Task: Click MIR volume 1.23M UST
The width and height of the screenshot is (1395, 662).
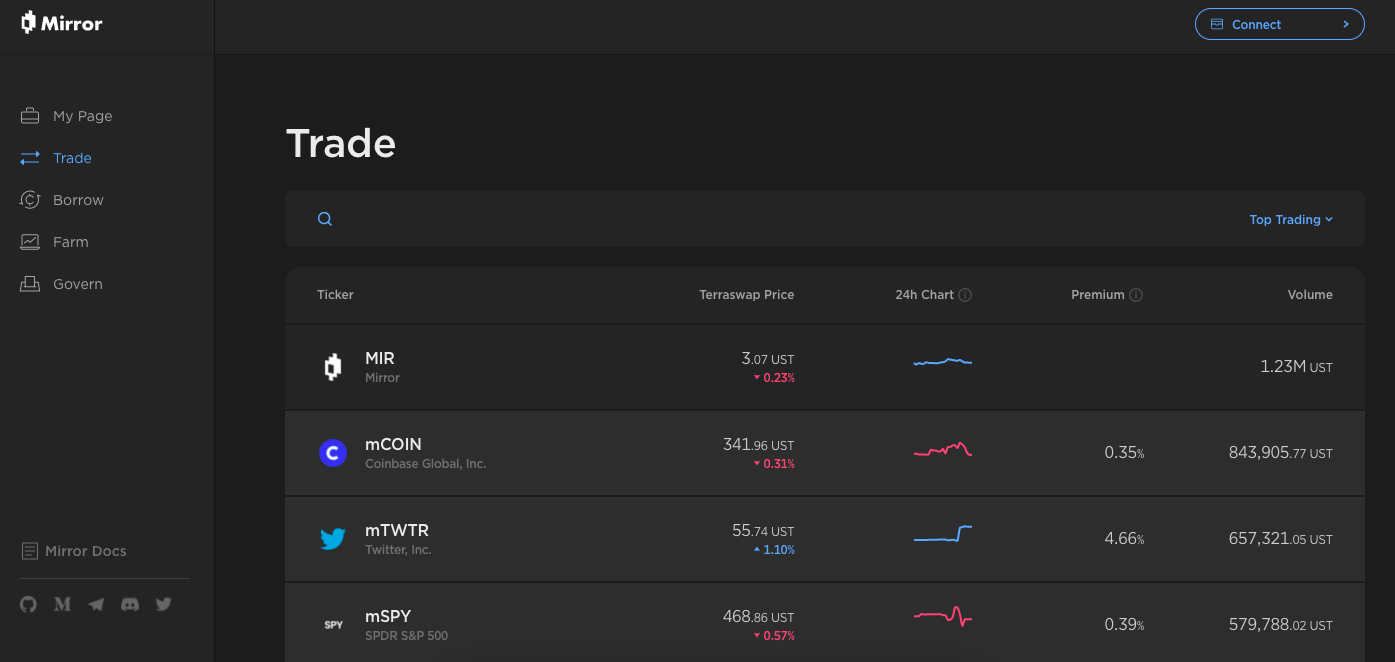Action: point(1297,367)
